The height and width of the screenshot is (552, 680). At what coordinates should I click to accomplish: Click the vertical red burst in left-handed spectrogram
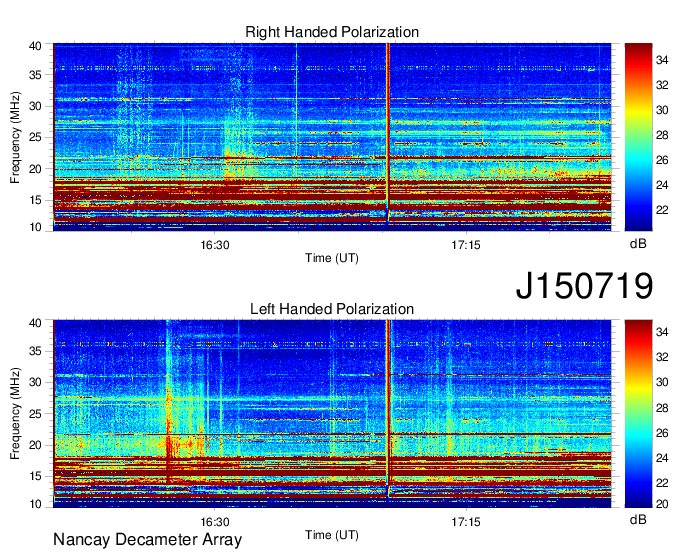388,408
